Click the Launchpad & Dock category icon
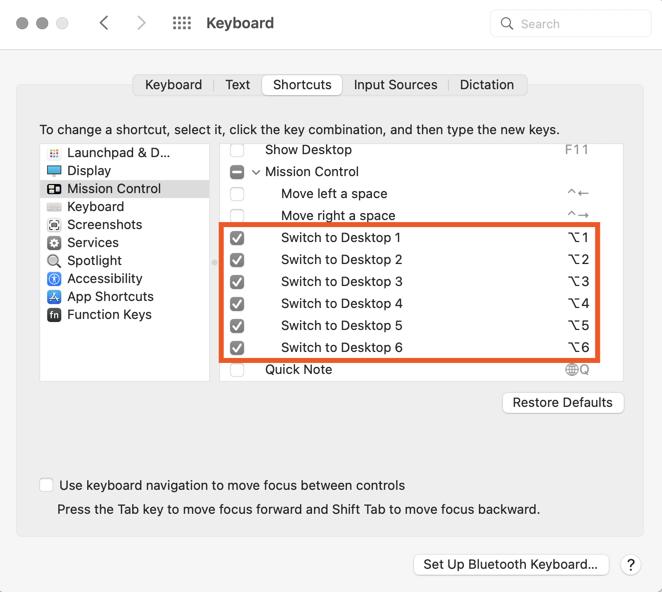 [x=54, y=153]
